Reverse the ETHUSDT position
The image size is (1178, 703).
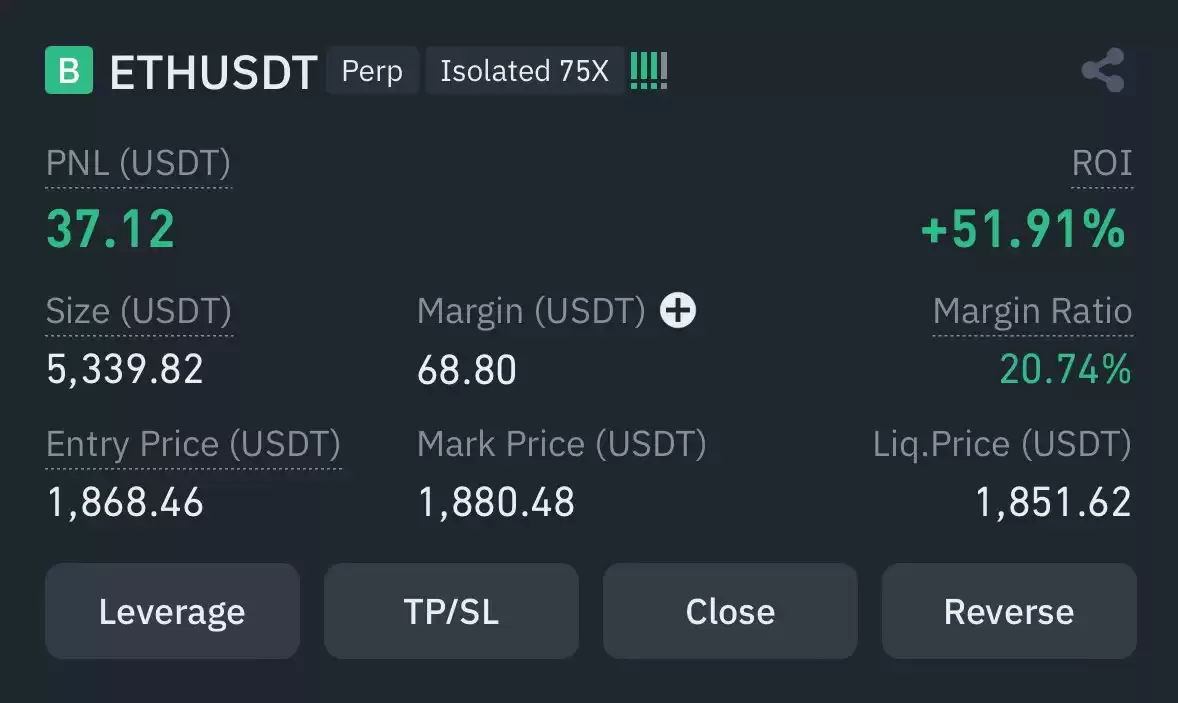tap(1009, 611)
